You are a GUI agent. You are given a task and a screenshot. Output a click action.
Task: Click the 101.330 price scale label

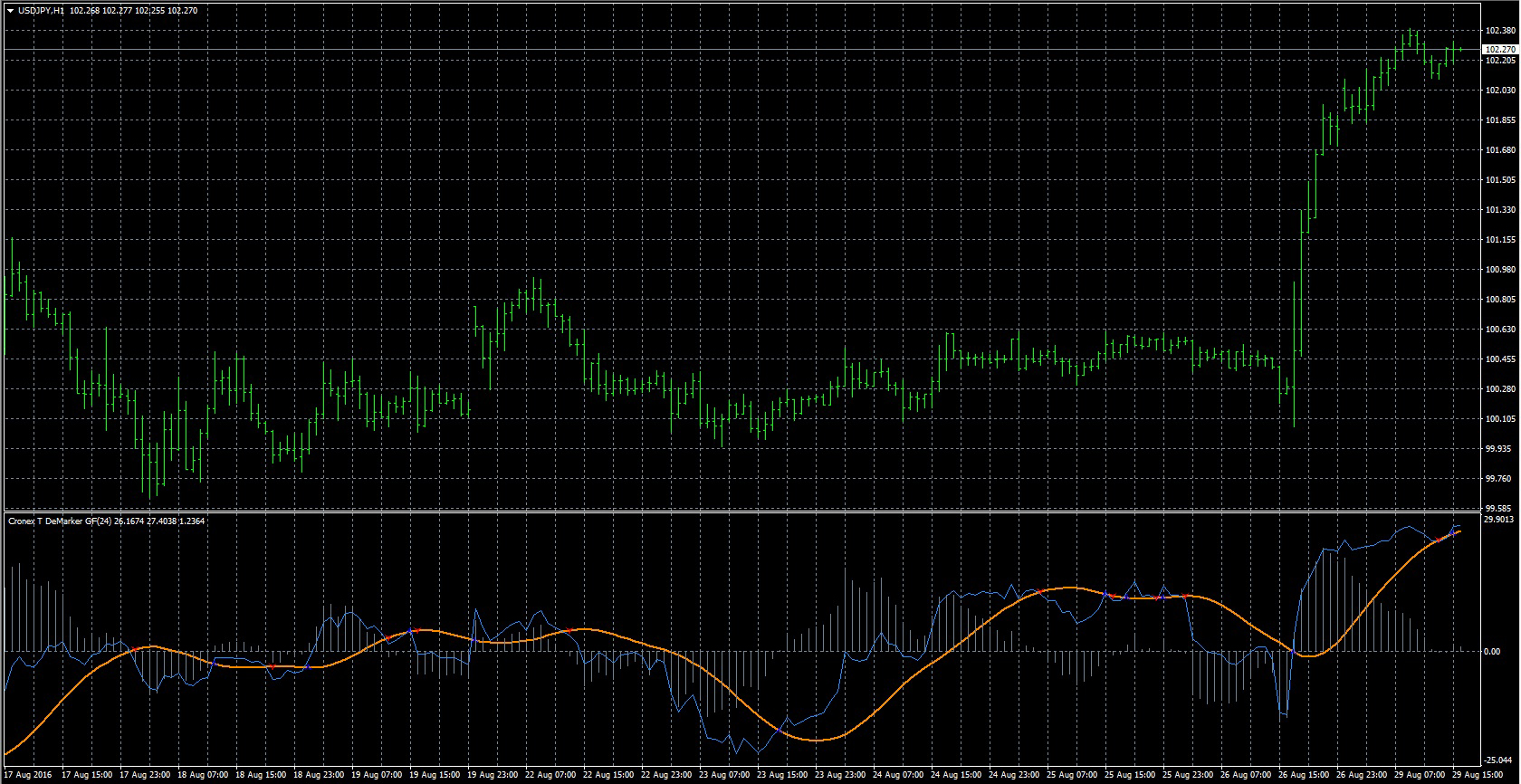tap(1500, 210)
